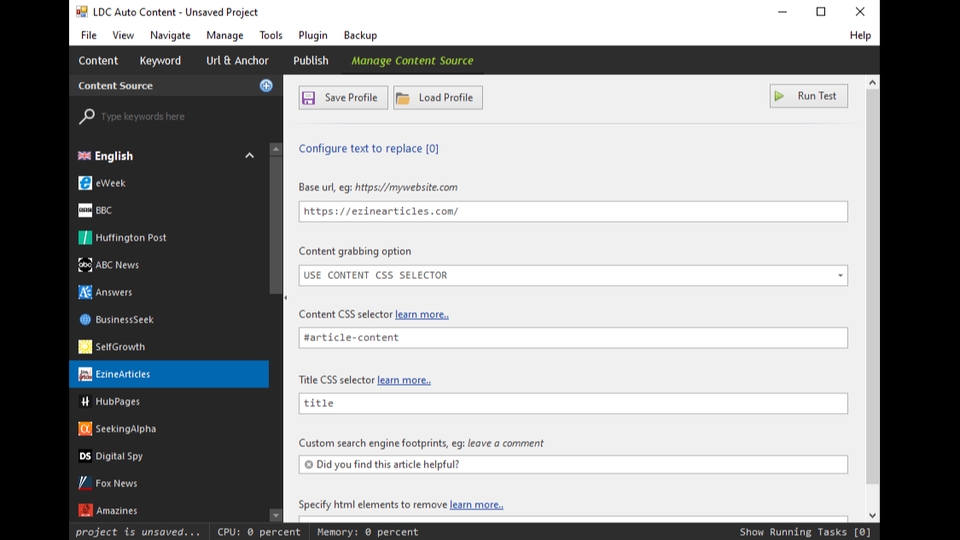
Task: Open the Navigate menu
Action: point(170,36)
